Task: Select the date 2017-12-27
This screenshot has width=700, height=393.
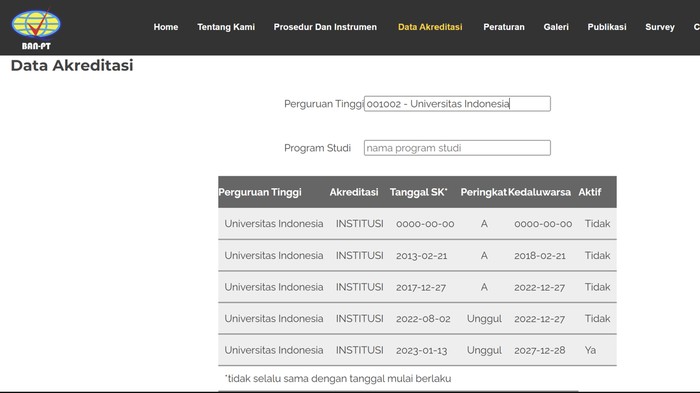Action: click(x=421, y=287)
